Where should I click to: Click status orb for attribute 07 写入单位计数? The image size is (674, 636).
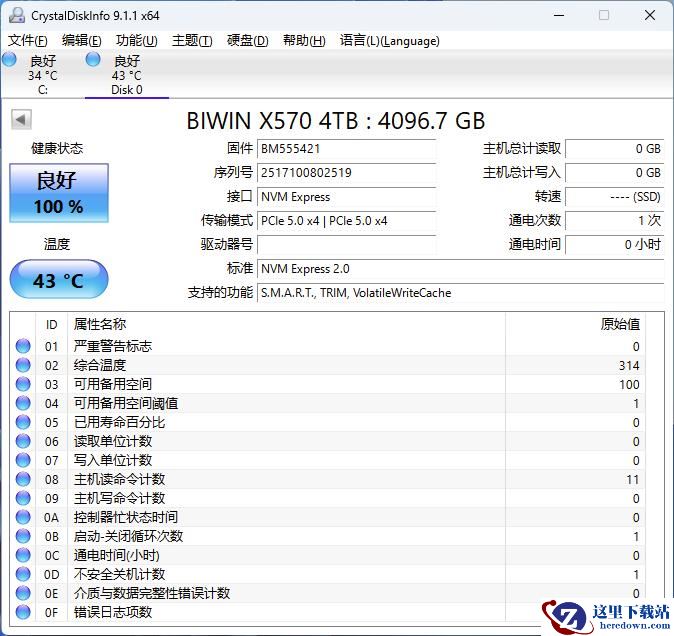pyautogui.click(x=23, y=460)
